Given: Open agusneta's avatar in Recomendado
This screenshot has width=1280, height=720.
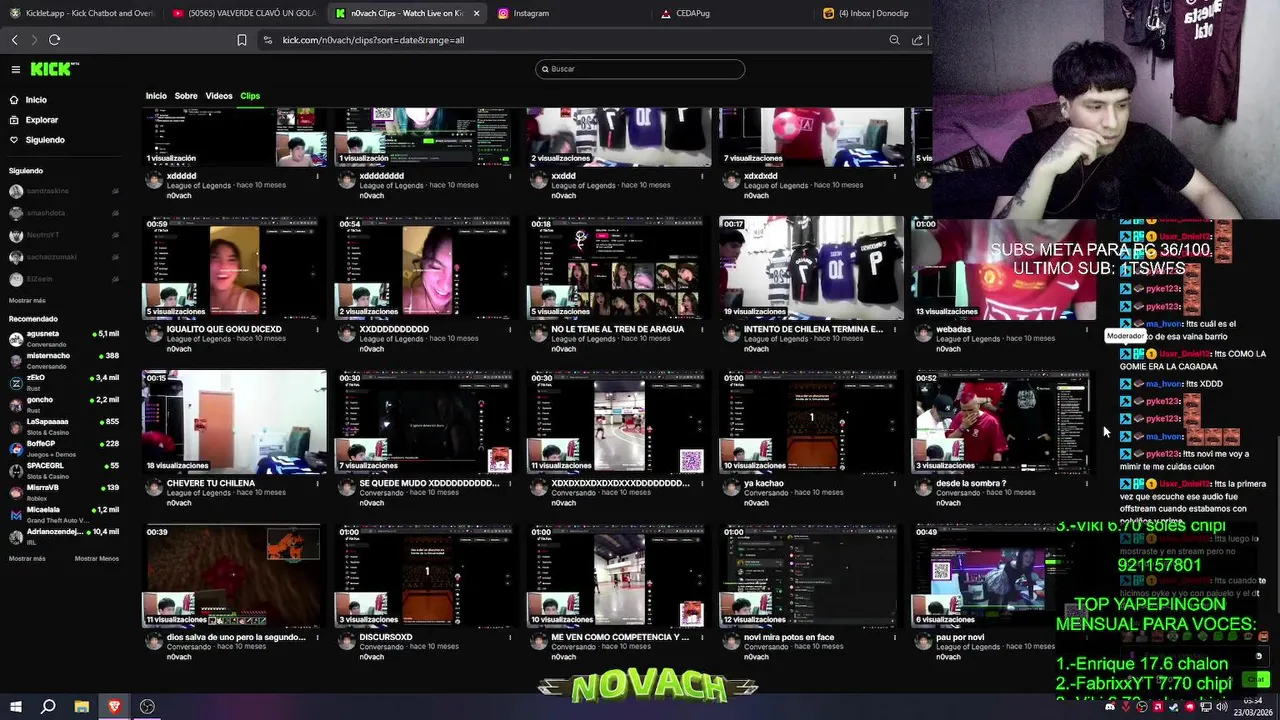Looking at the screenshot, I should (16, 338).
